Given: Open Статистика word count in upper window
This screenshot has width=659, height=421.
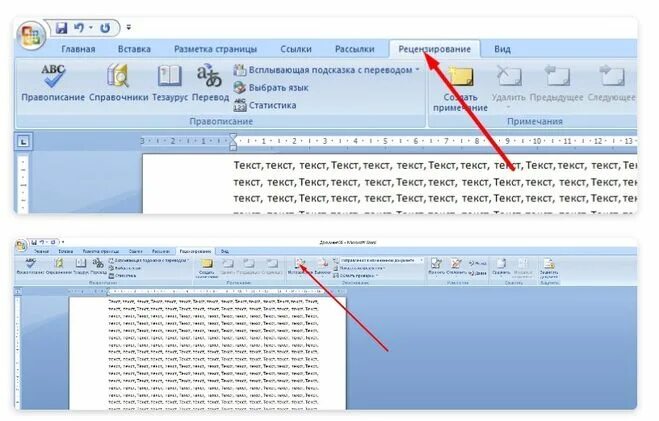Looking at the screenshot, I should [x=265, y=105].
